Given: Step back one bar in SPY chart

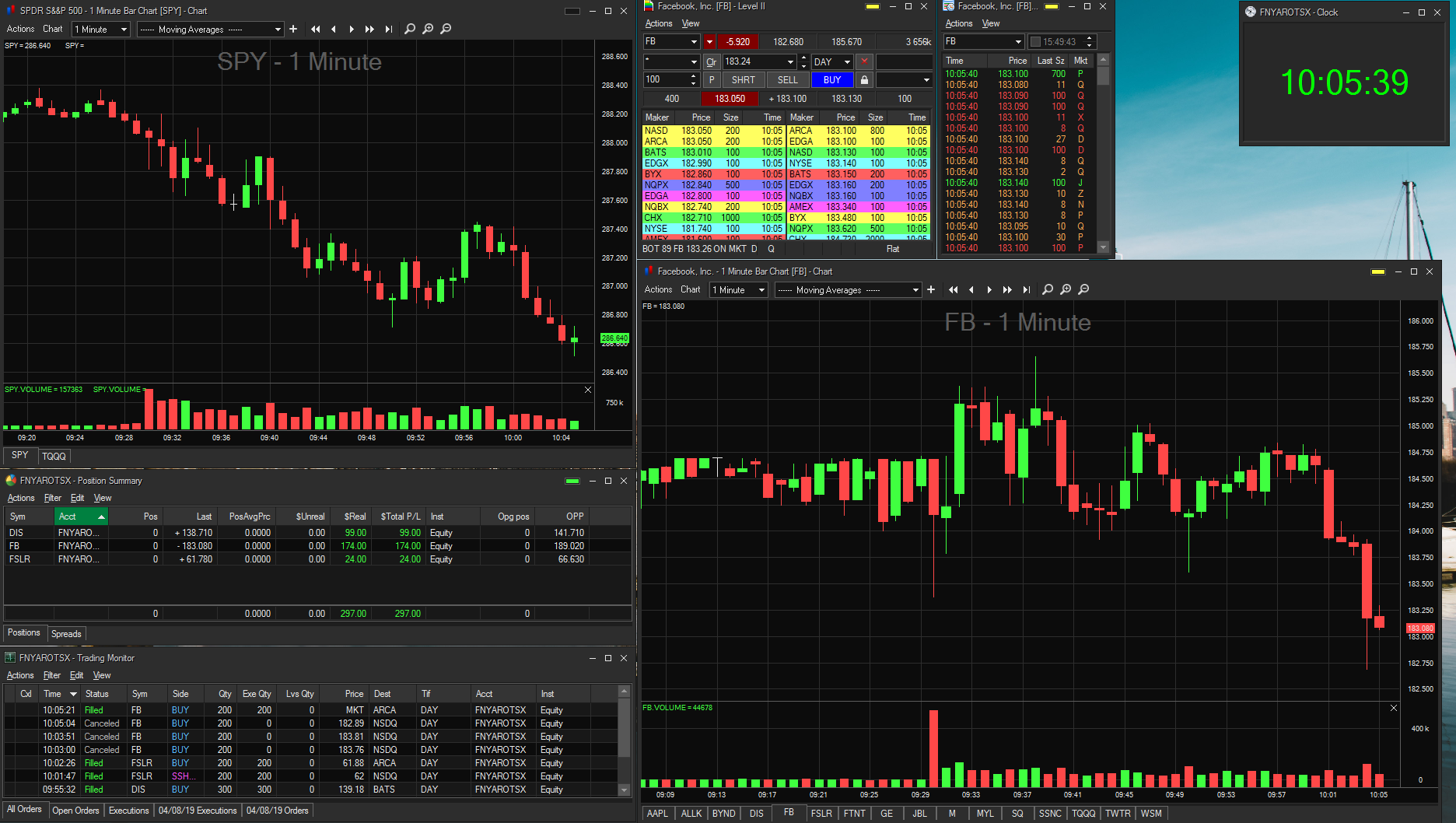Looking at the screenshot, I should pos(334,29).
